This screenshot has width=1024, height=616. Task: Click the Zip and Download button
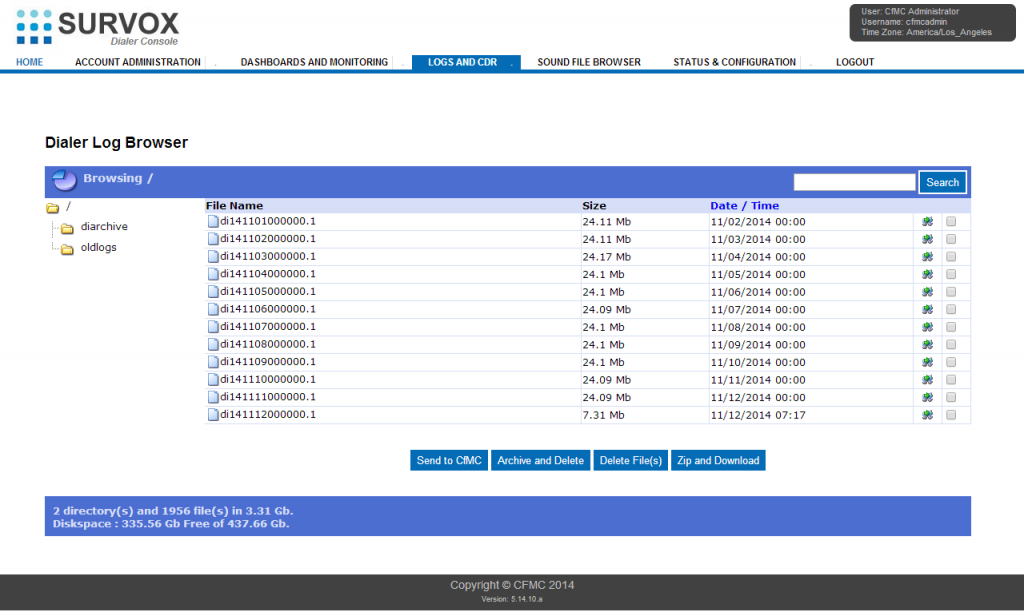pos(718,460)
